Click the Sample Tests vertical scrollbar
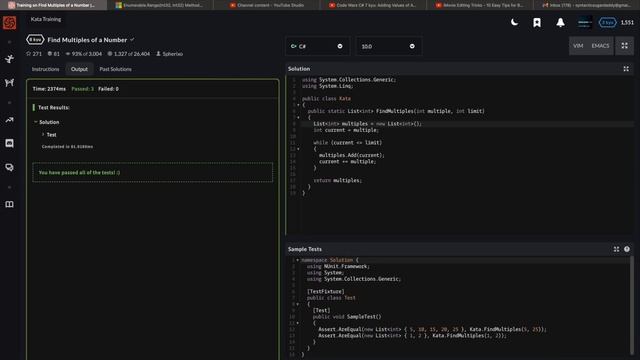 pos(632,305)
